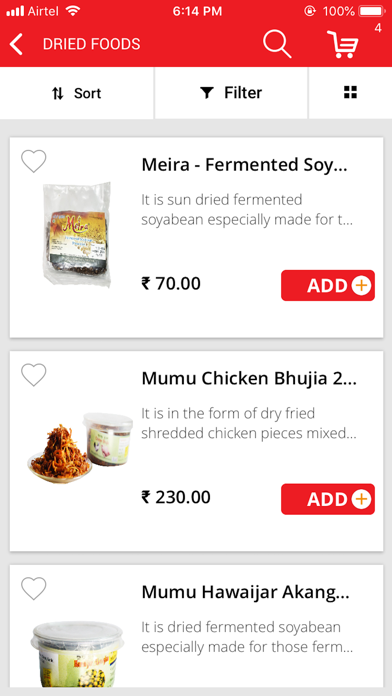392x696 pixels.
Task: Tap the Sort arrows icon
Action: [x=58, y=93]
